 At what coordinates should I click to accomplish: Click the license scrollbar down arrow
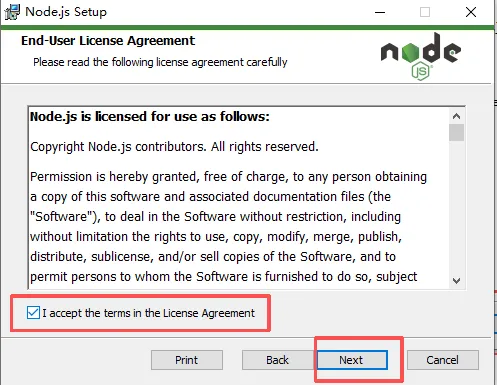pyautogui.click(x=456, y=281)
